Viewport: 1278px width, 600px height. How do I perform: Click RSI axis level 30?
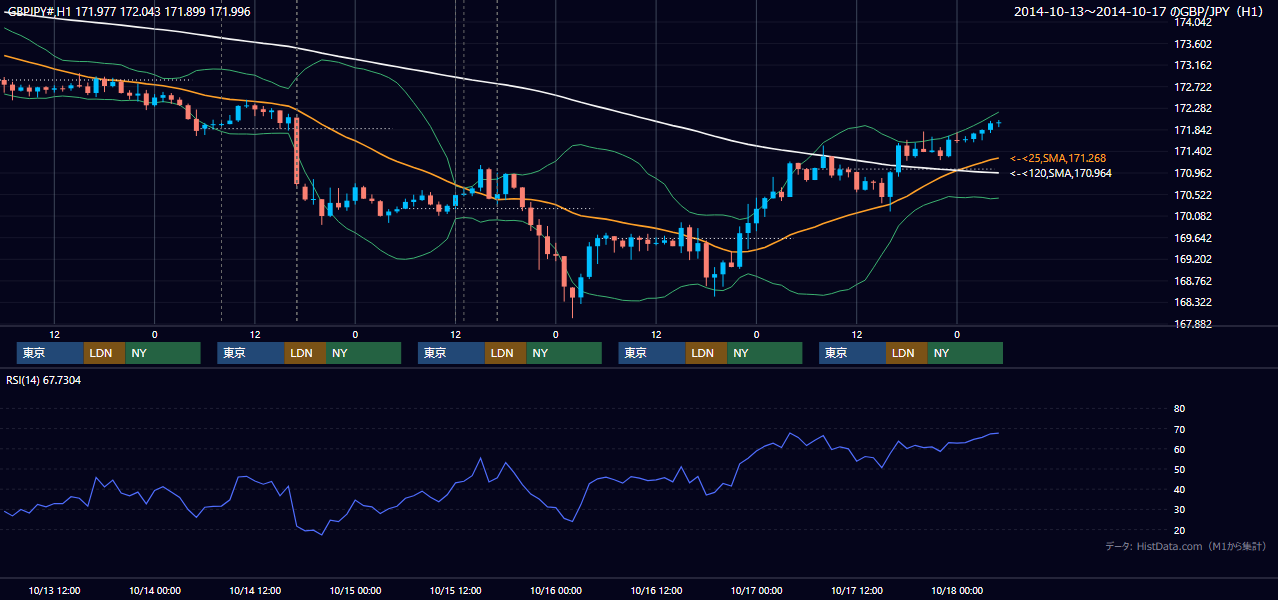[x=1179, y=509]
